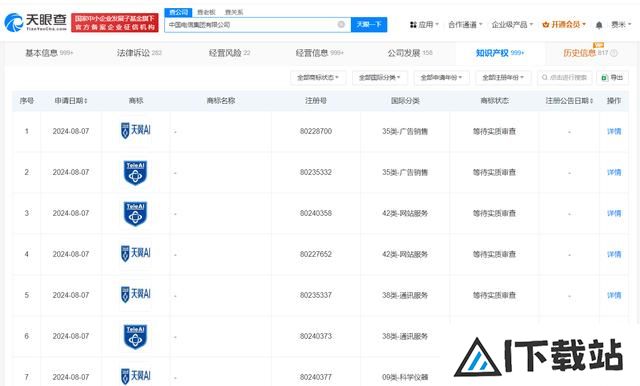640x386 pixels.
Task: Open the 全部国际分类 filter dropdown
Action: click(x=380, y=77)
